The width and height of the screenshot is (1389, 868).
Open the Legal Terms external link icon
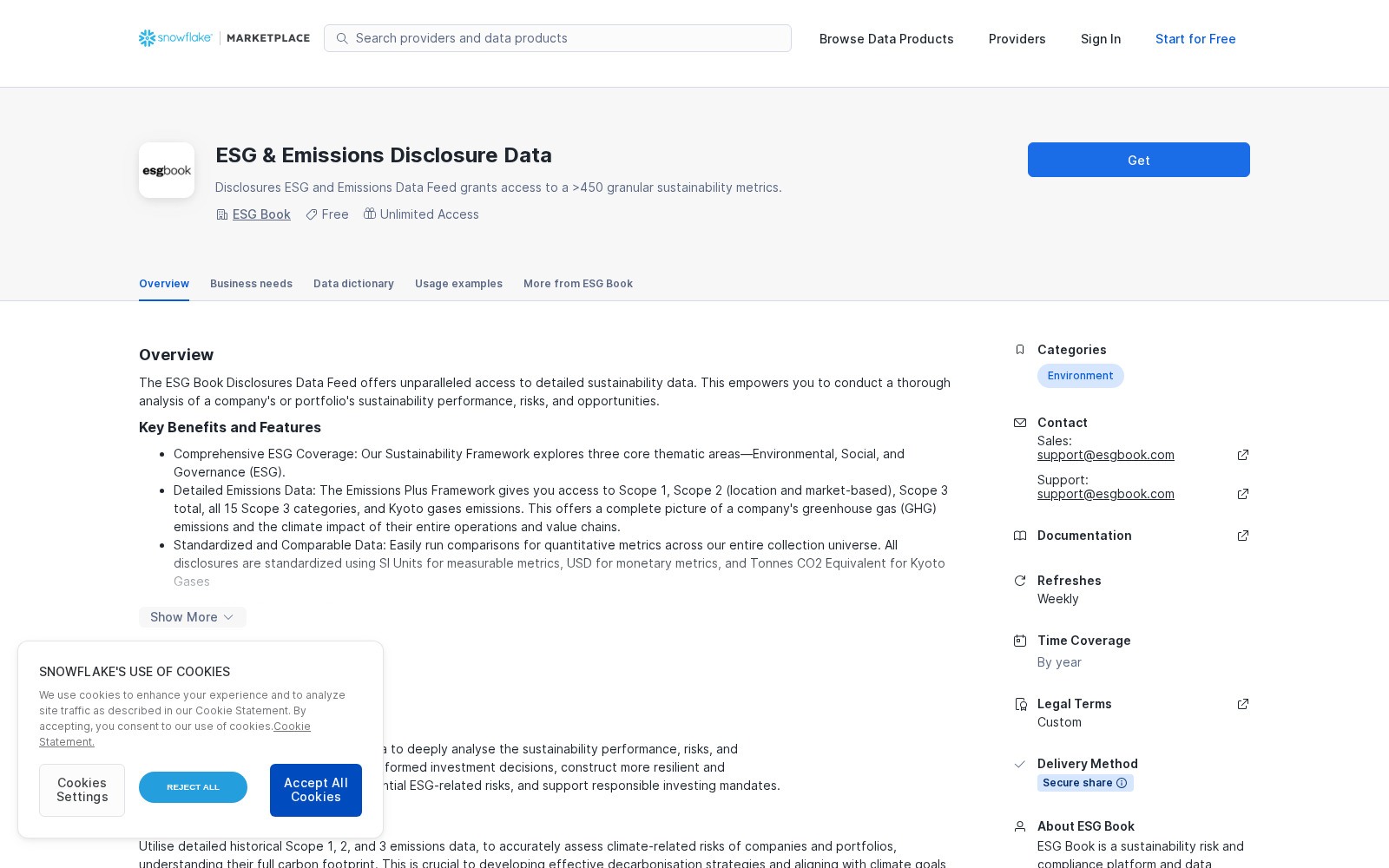coord(1243,704)
